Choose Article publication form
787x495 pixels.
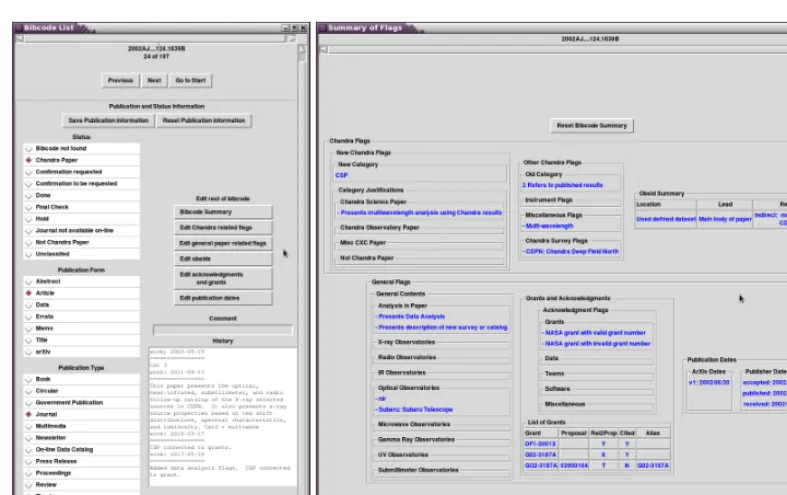(81, 293)
